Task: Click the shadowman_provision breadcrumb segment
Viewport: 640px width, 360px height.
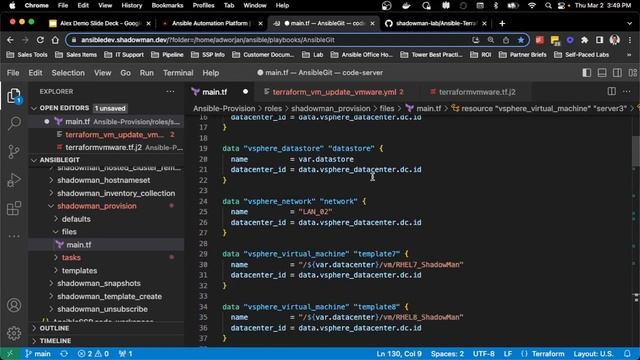Action: click(x=331, y=108)
